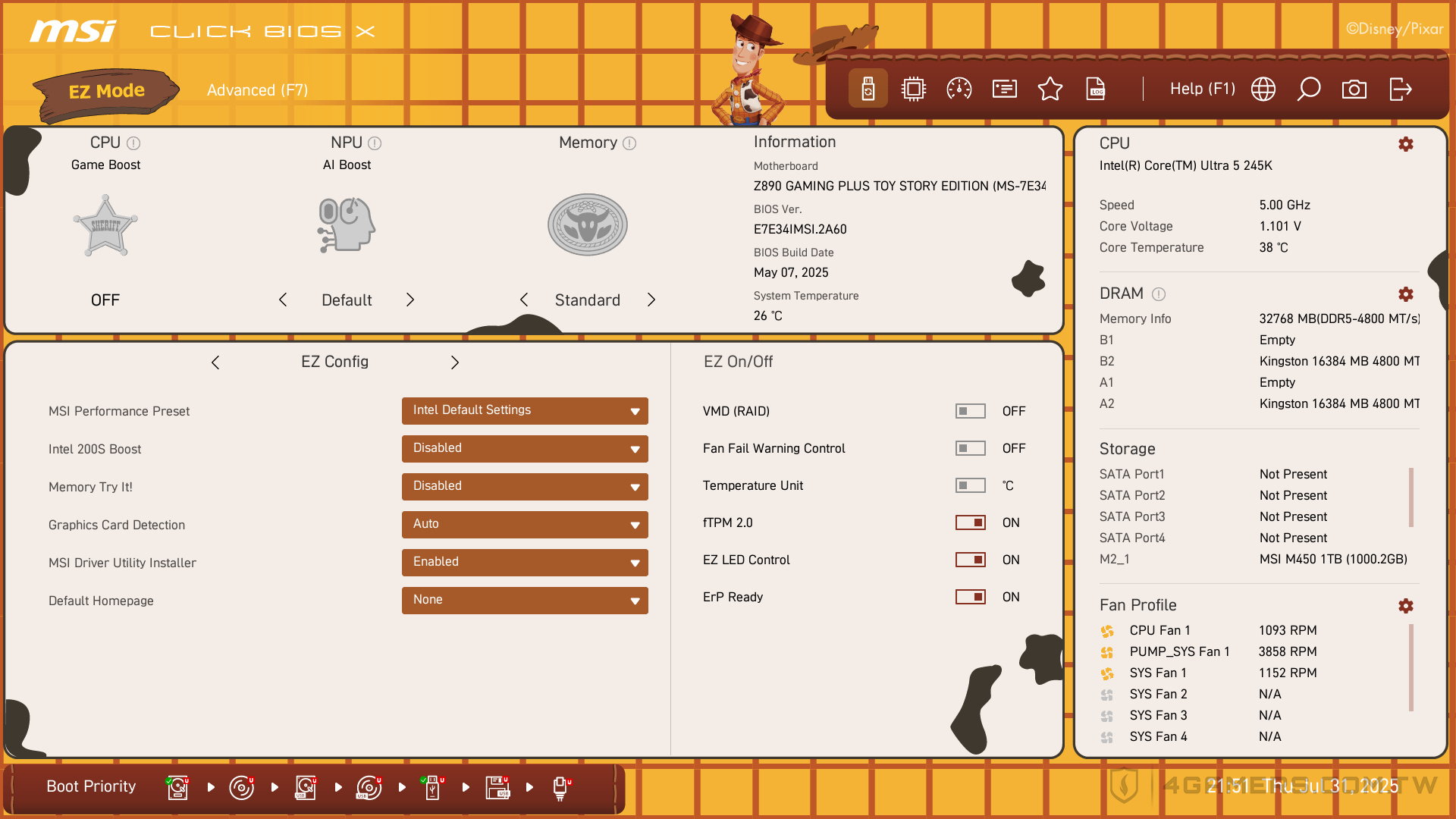
Task: Open Intel 200S Boost dropdown
Action: tap(525, 449)
